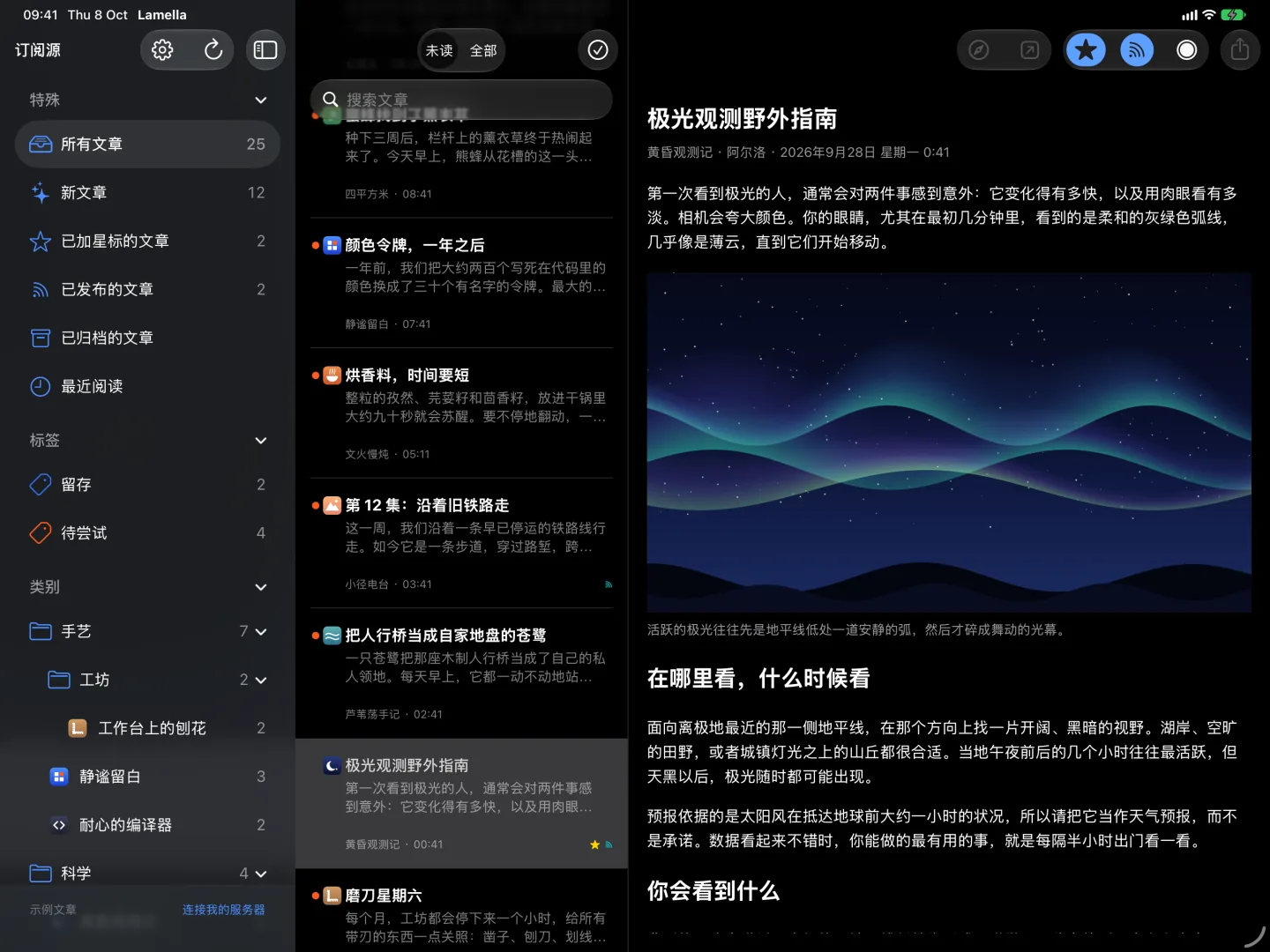The width and height of the screenshot is (1270, 952).
Task: Collapse the 类别 section
Action: click(260, 587)
